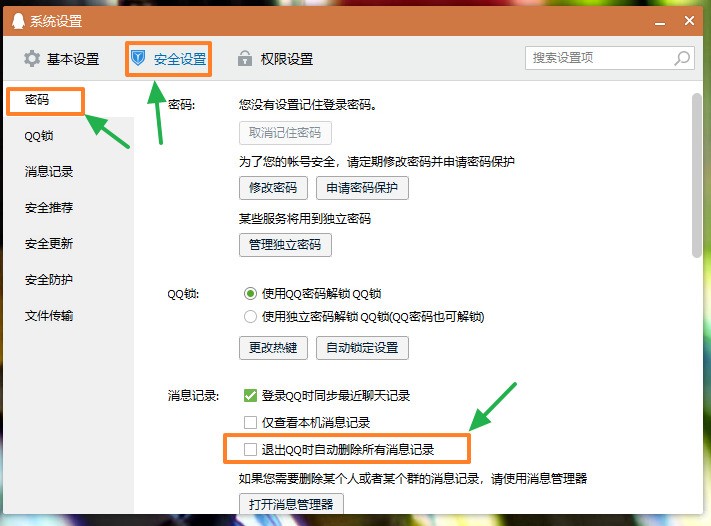
Task: Click the 打开消息管理器 button
Action: (x=291, y=504)
